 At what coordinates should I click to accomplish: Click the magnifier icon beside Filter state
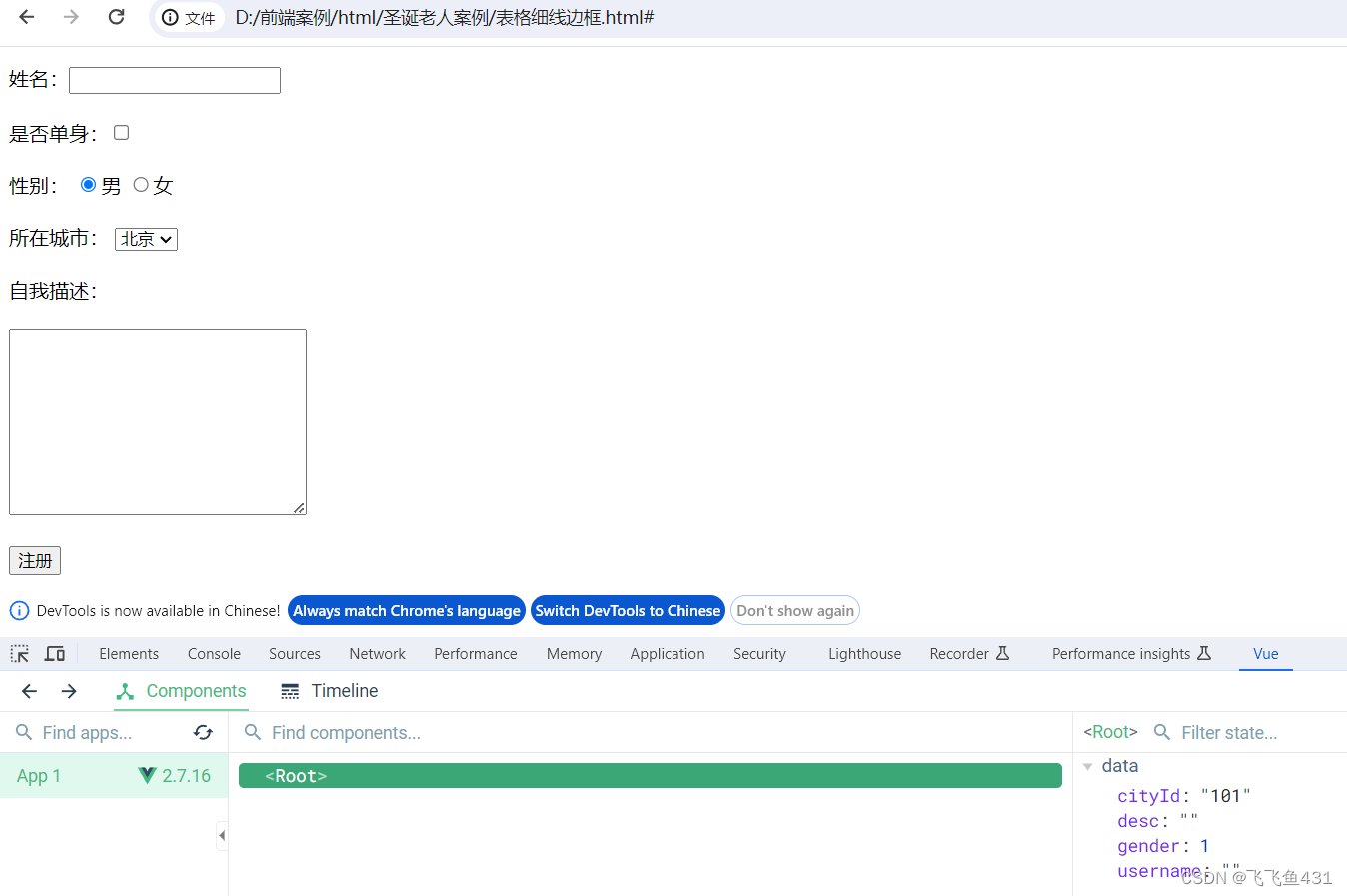(x=1162, y=732)
